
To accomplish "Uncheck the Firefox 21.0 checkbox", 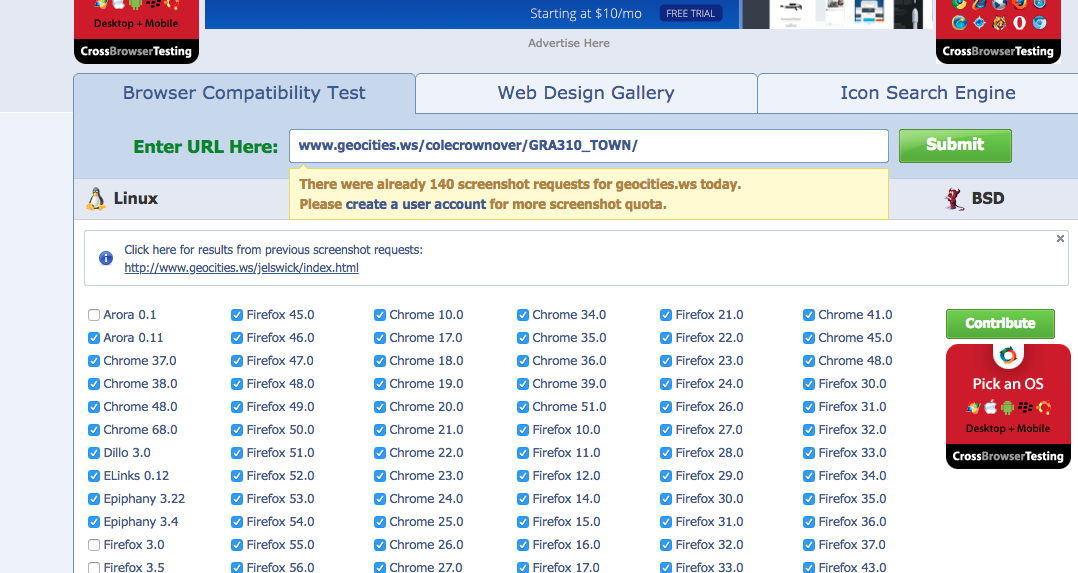I will tap(666, 315).
